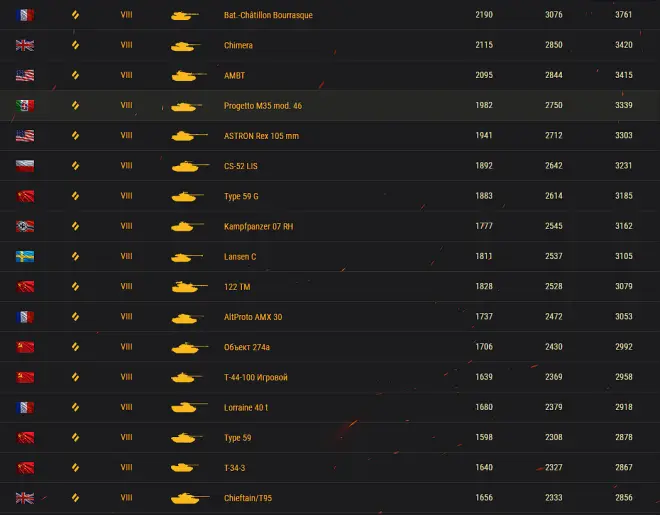This screenshot has height=515, width=660.
Task: Click the vehicle class icon in Chieftain/T95 row
Action: click(76, 497)
